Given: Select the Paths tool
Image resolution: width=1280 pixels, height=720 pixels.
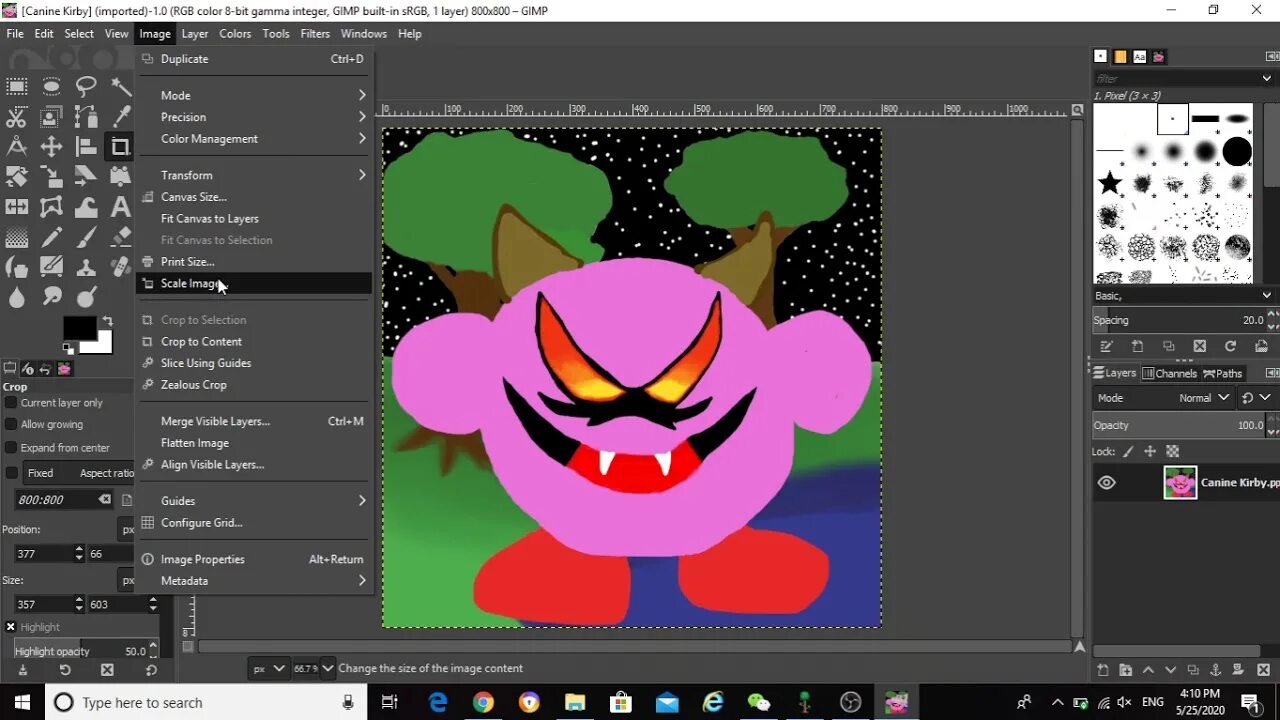Looking at the screenshot, I should point(86,117).
